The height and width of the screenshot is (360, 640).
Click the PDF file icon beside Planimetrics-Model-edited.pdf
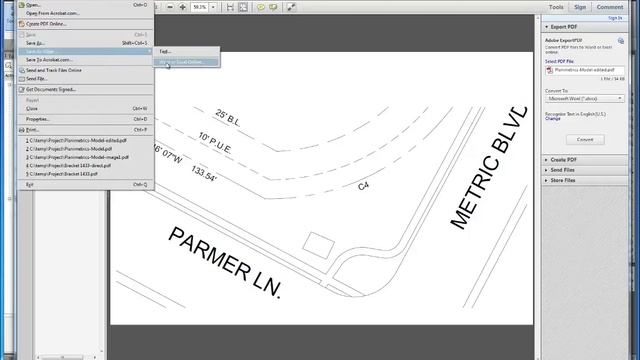click(x=549, y=70)
